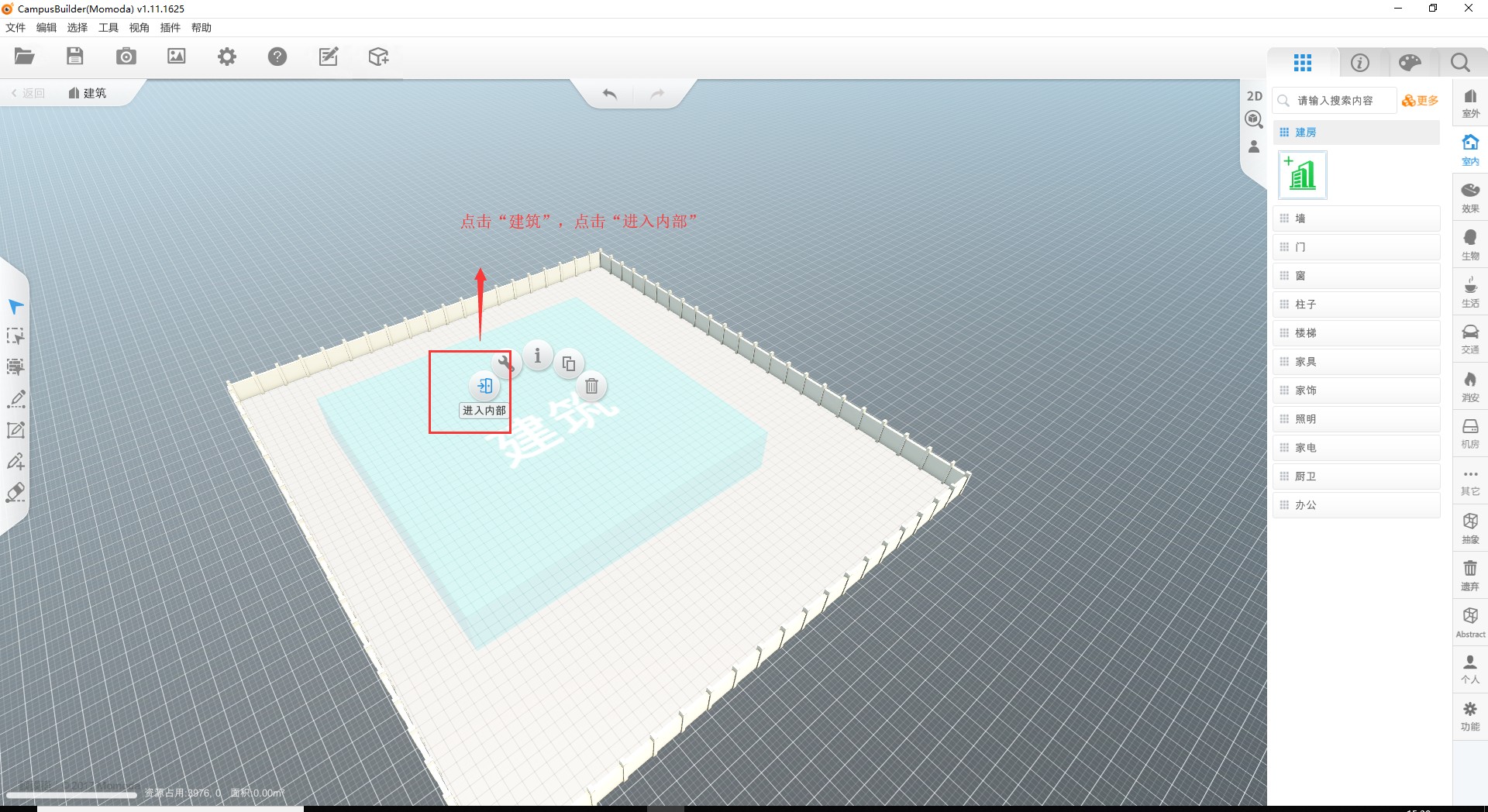Redo the last action
1488x812 pixels.
(x=657, y=94)
